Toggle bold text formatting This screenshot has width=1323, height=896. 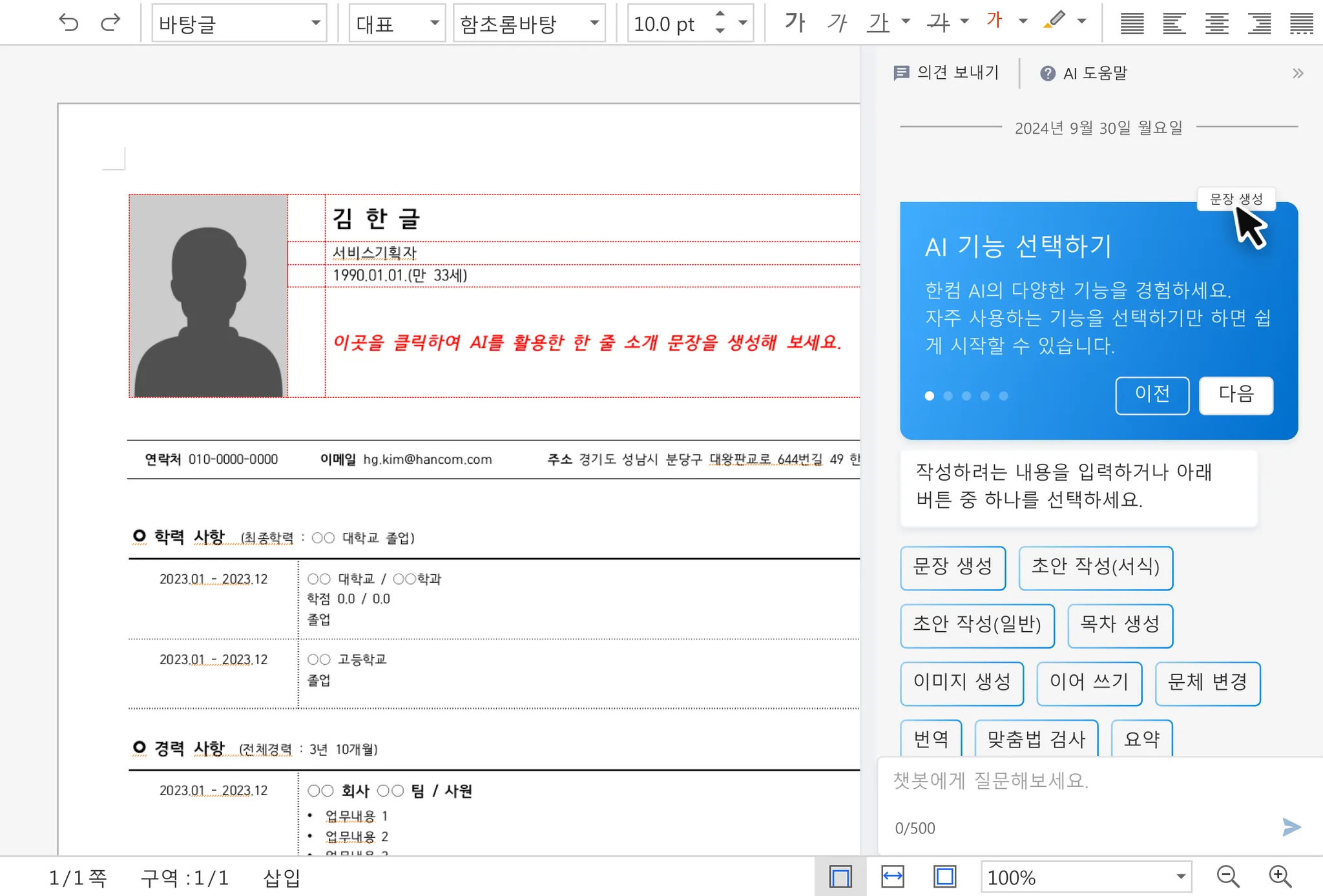tap(795, 23)
